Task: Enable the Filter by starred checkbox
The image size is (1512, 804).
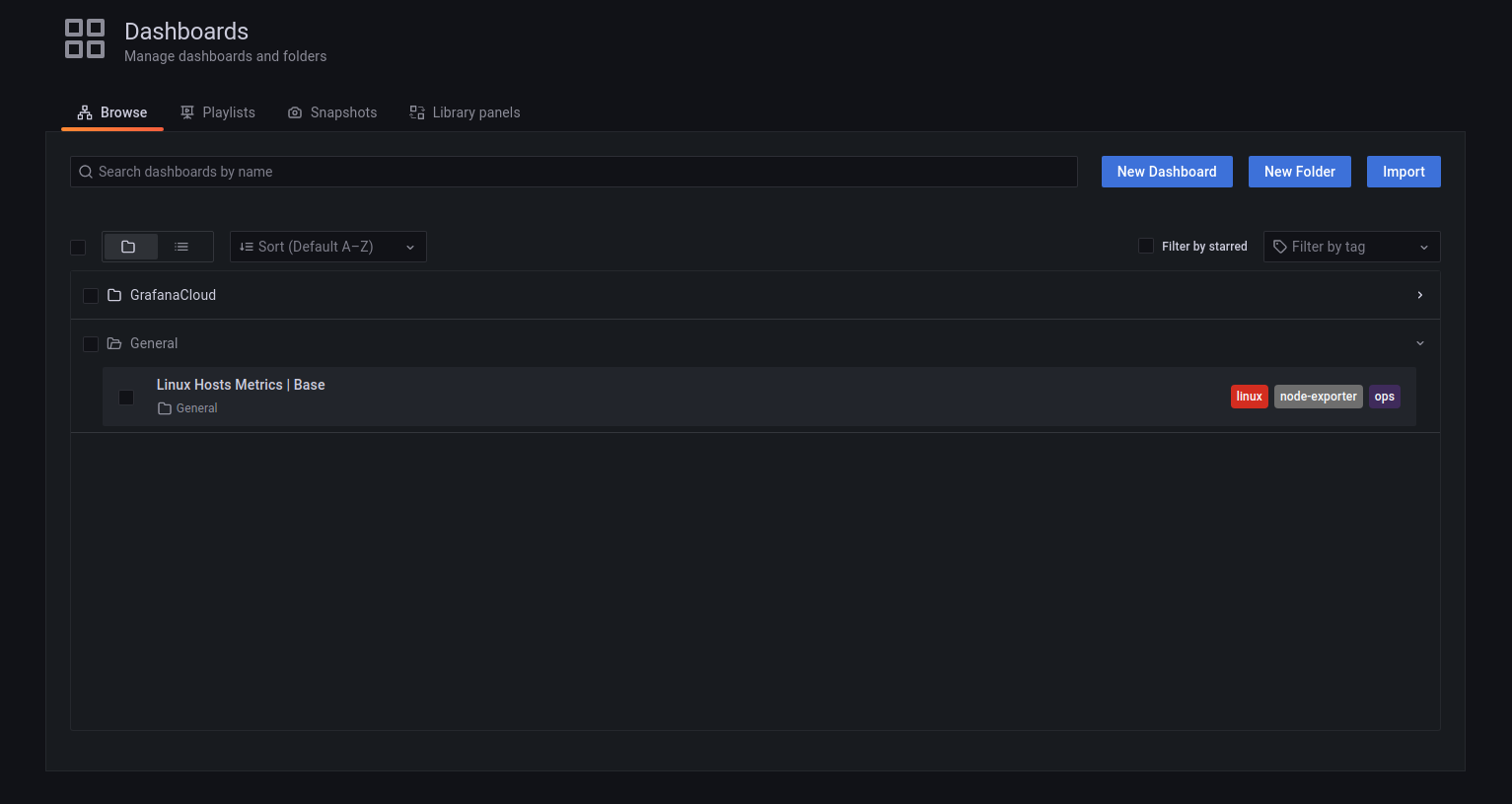Action: click(1146, 246)
